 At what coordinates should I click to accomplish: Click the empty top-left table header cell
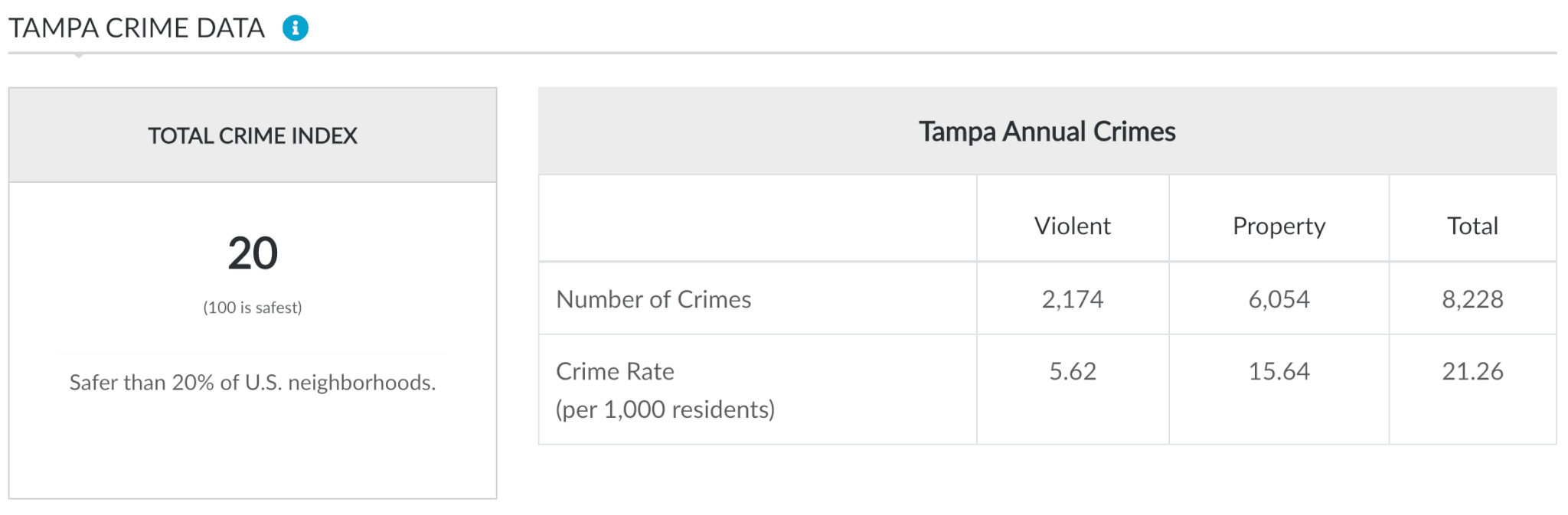click(x=758, y=219)
